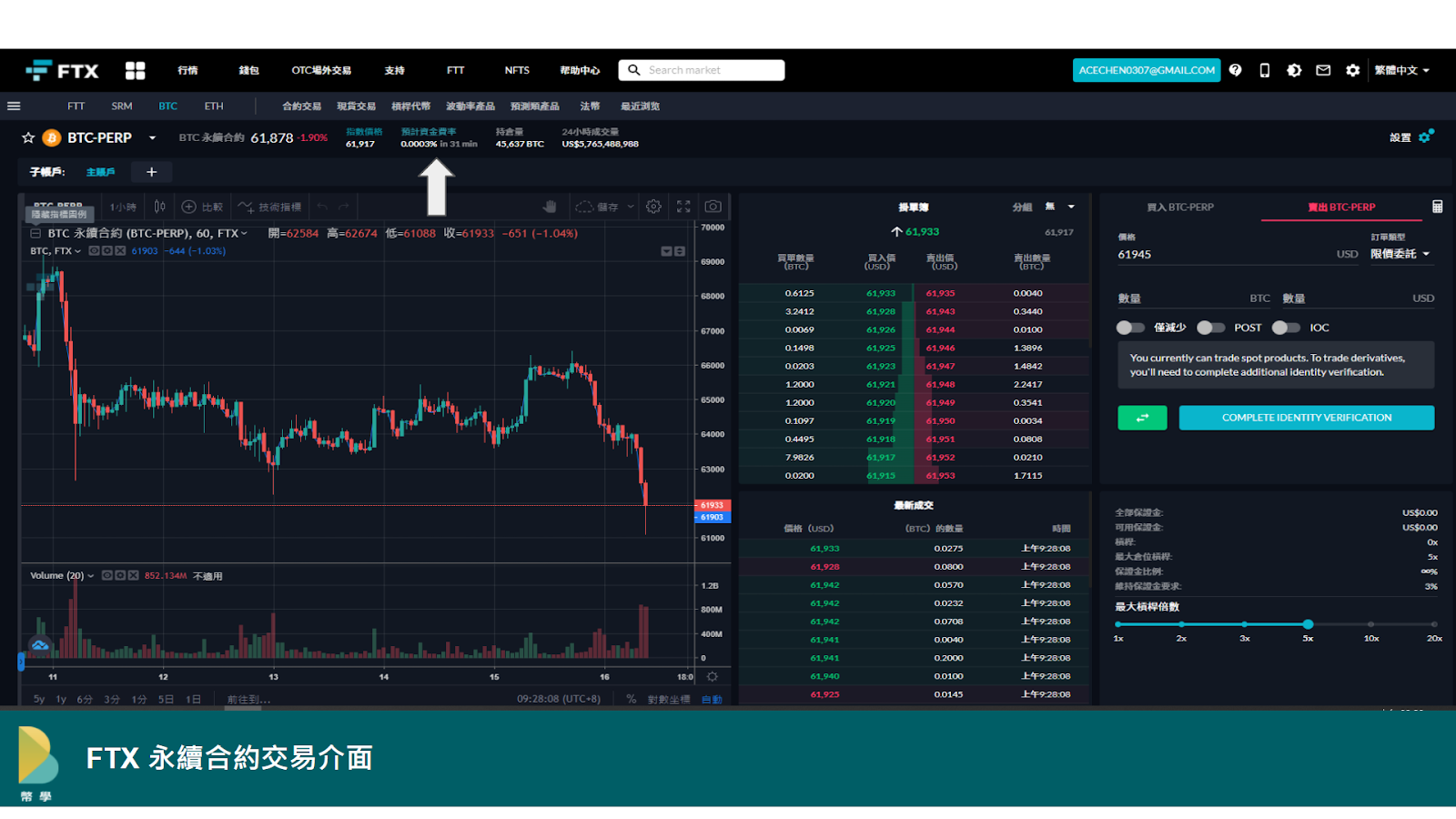The image size is (1456, 819).
Task: Open the 設置 layout settings gear
Action: click(x=1426, y=136)
